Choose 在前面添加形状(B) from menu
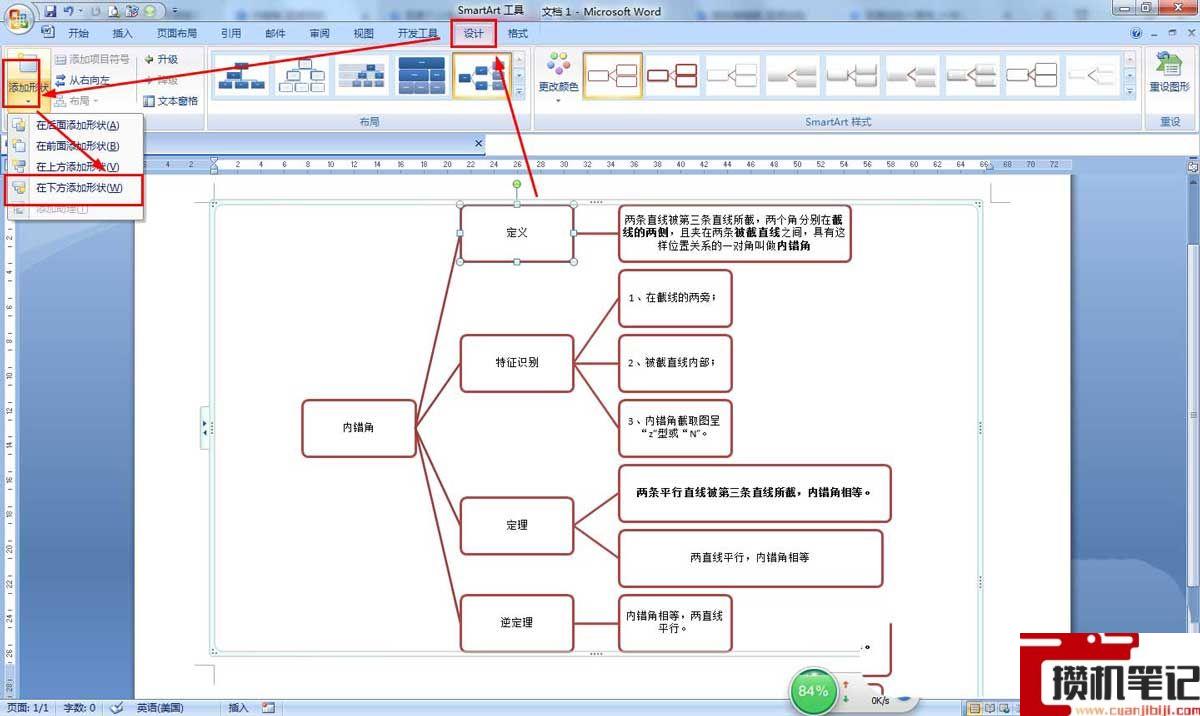 click(76, 146)
